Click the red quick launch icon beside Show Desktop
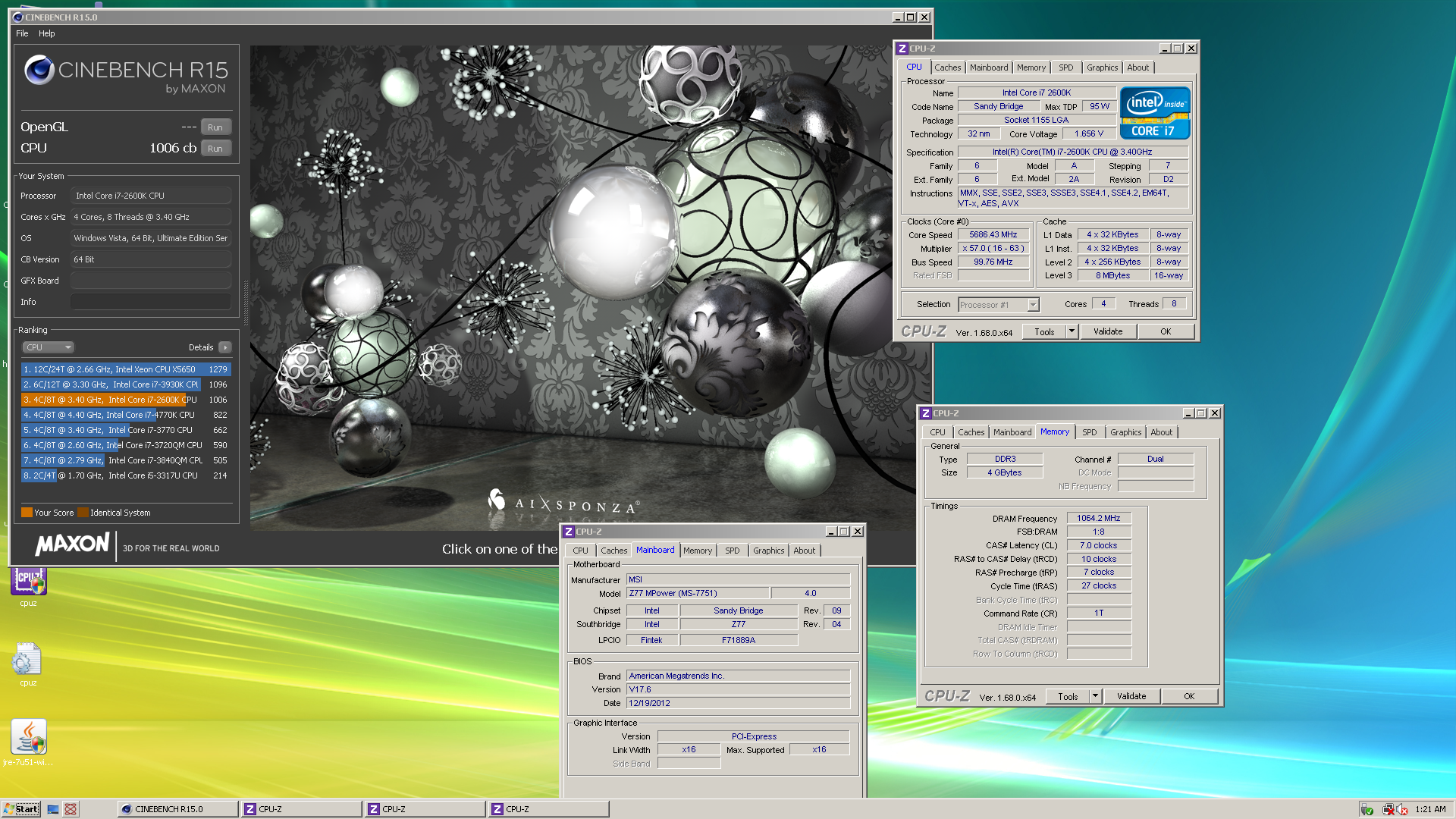This screenshot has width=1456, height=819. [71, 809]
